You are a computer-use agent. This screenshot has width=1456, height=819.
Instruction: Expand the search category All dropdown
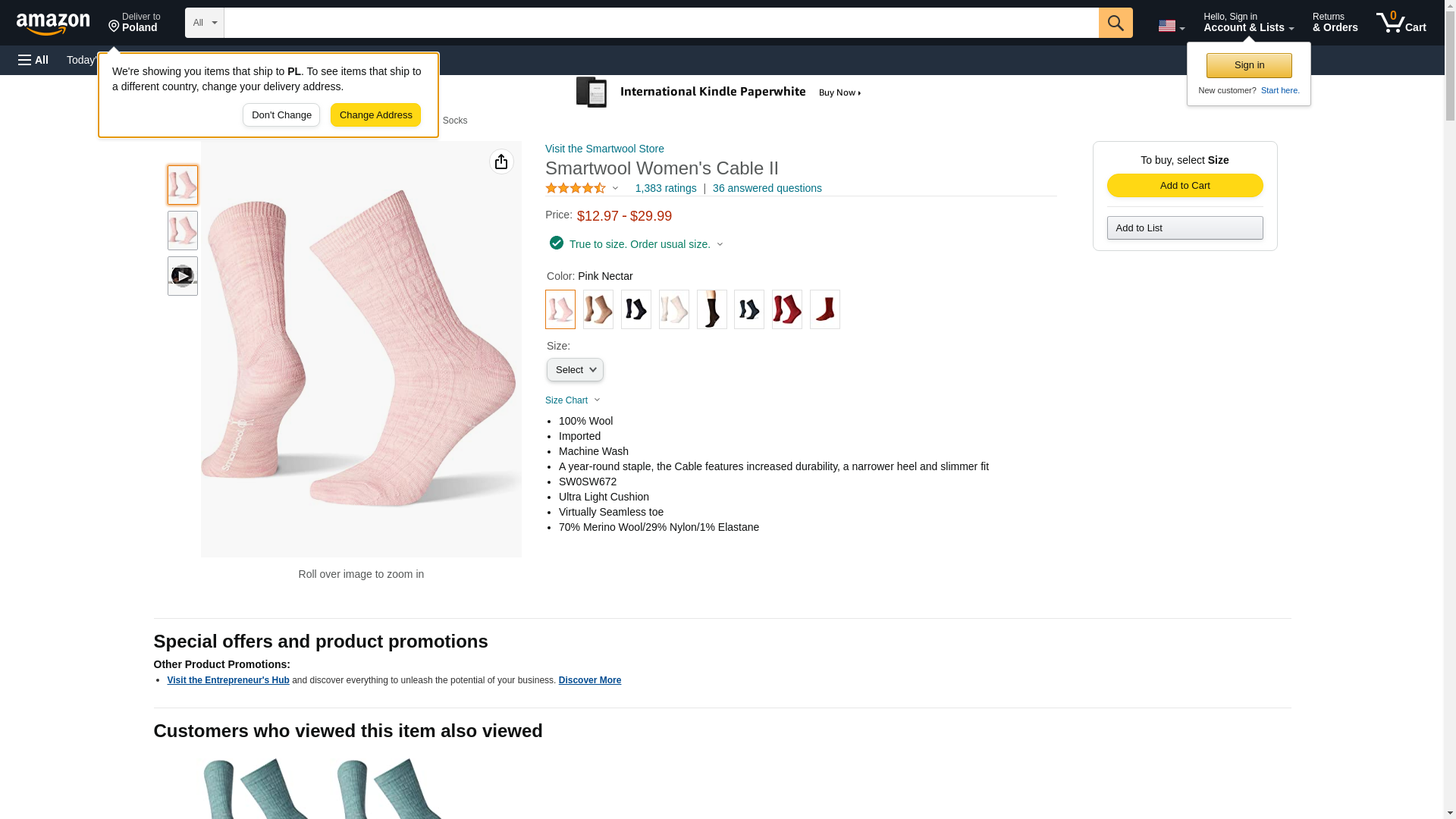(204, 23)
